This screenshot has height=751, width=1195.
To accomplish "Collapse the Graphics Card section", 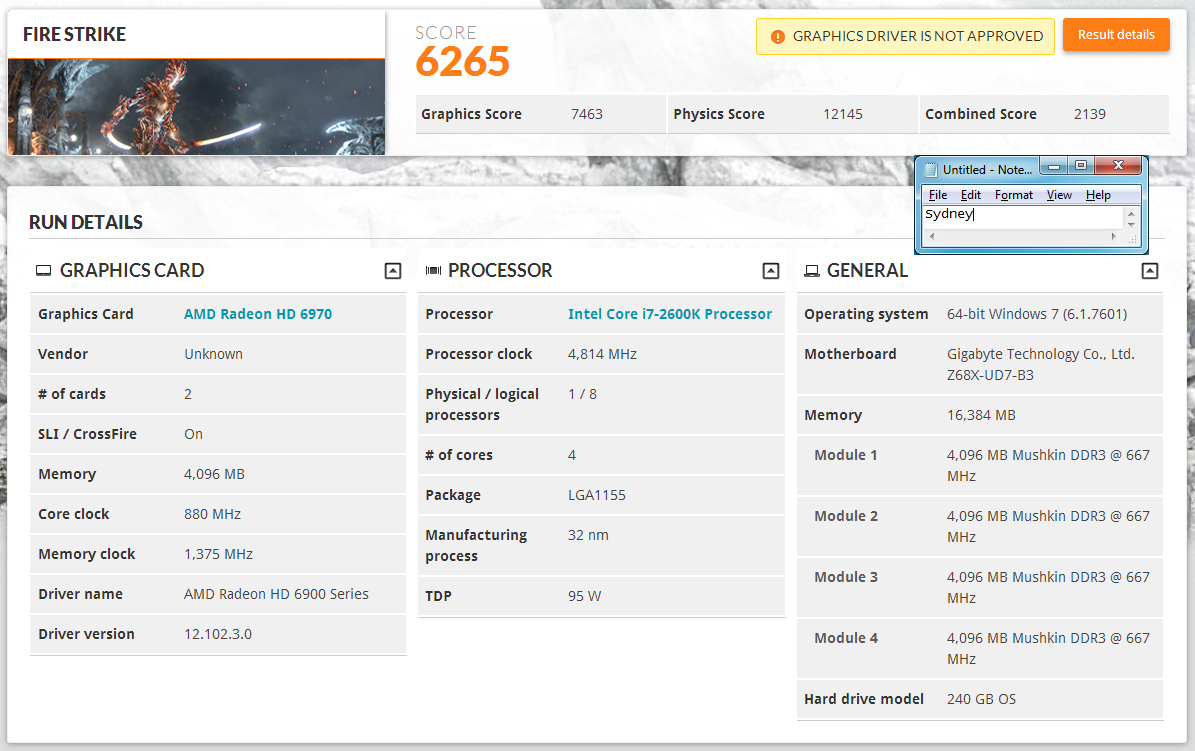I will click(393, 271).
